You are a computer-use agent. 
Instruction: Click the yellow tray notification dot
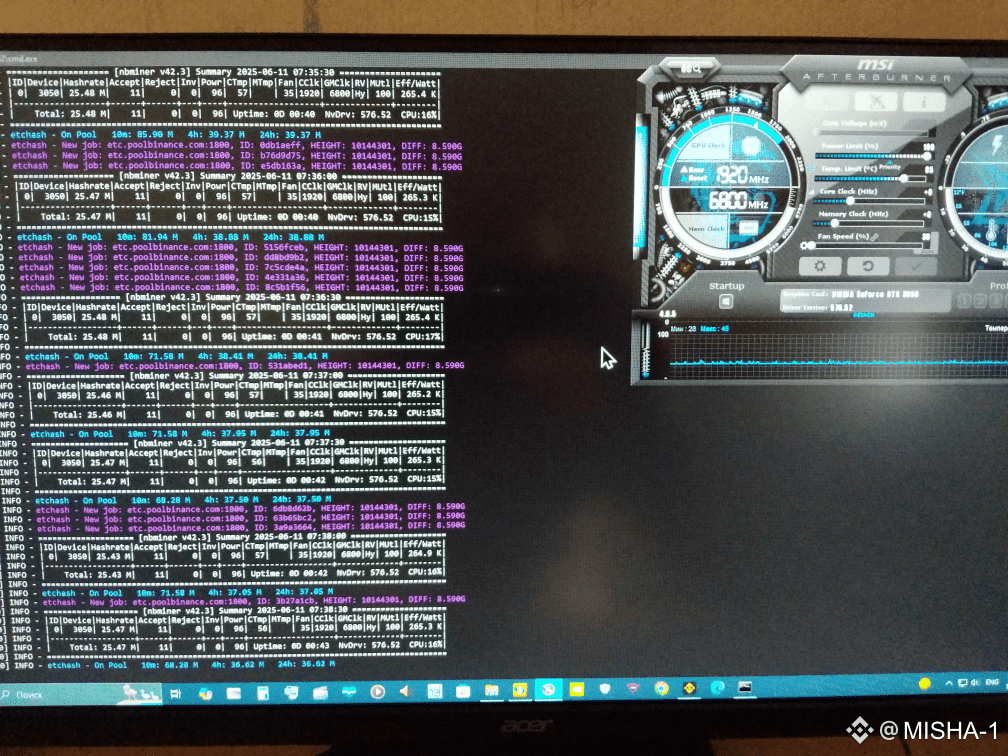(x=924, y=683)
